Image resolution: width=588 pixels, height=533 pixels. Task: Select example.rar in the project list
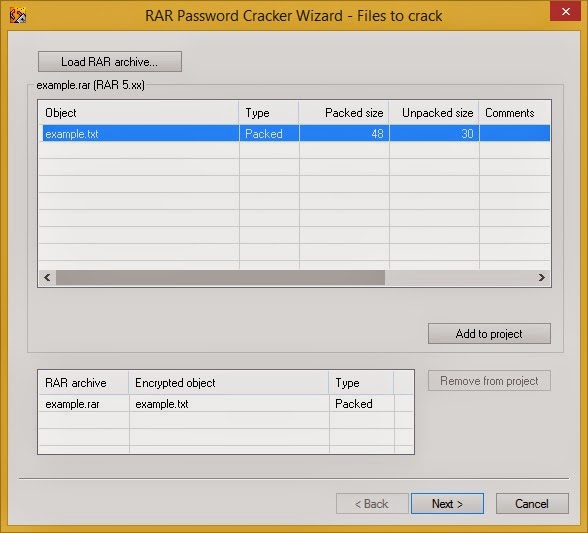coord(72,404)
